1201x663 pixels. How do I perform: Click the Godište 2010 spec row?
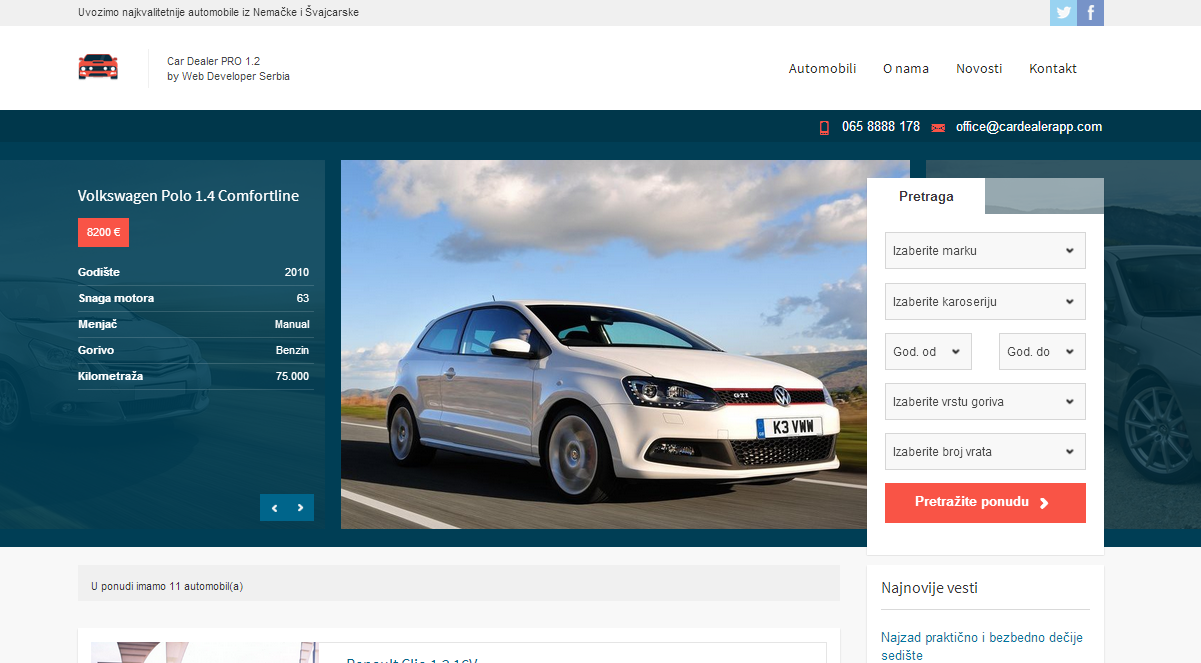pos(194,272)
